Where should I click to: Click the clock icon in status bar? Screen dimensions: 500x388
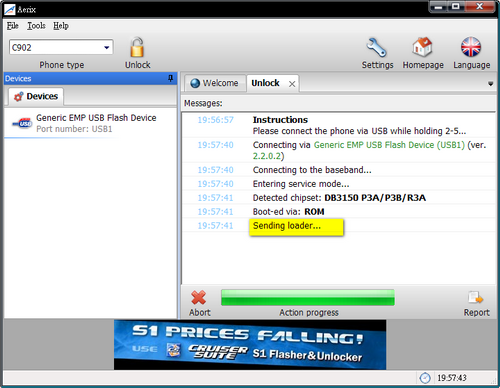(x=425, y=378)
